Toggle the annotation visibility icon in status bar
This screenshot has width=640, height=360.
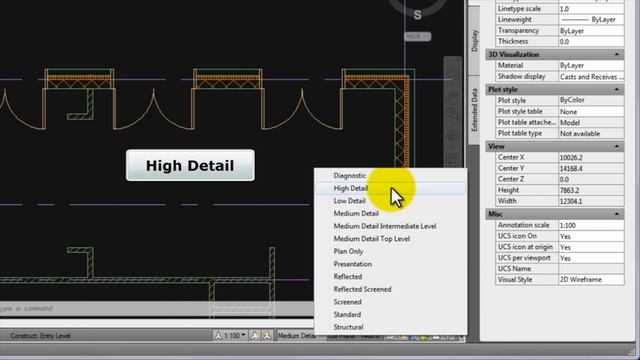pyautogui.click(x=255, y=336)
